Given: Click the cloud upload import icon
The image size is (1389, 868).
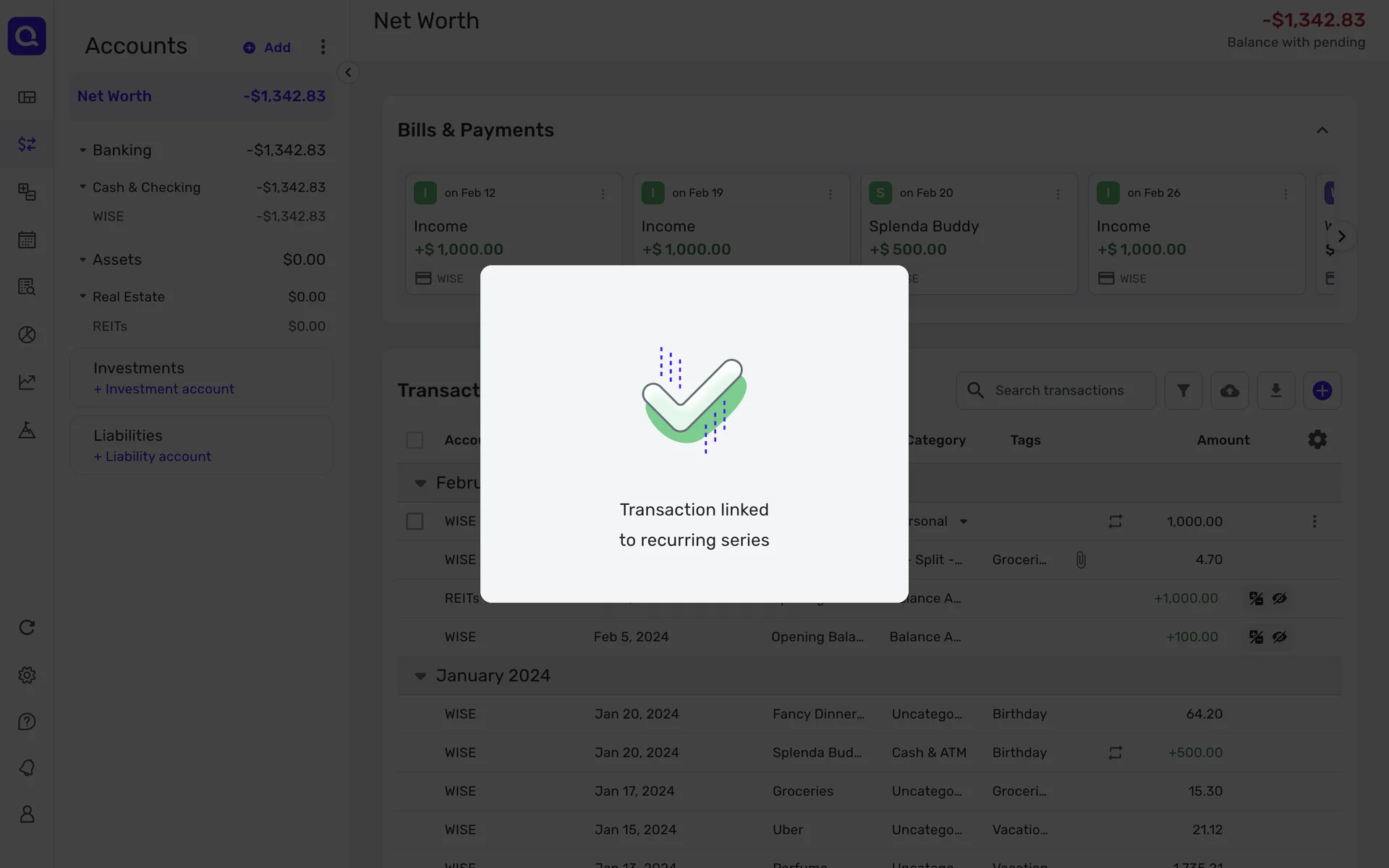Looking at the screenshot, I should pyautogui.click(x=1229, y=391).
